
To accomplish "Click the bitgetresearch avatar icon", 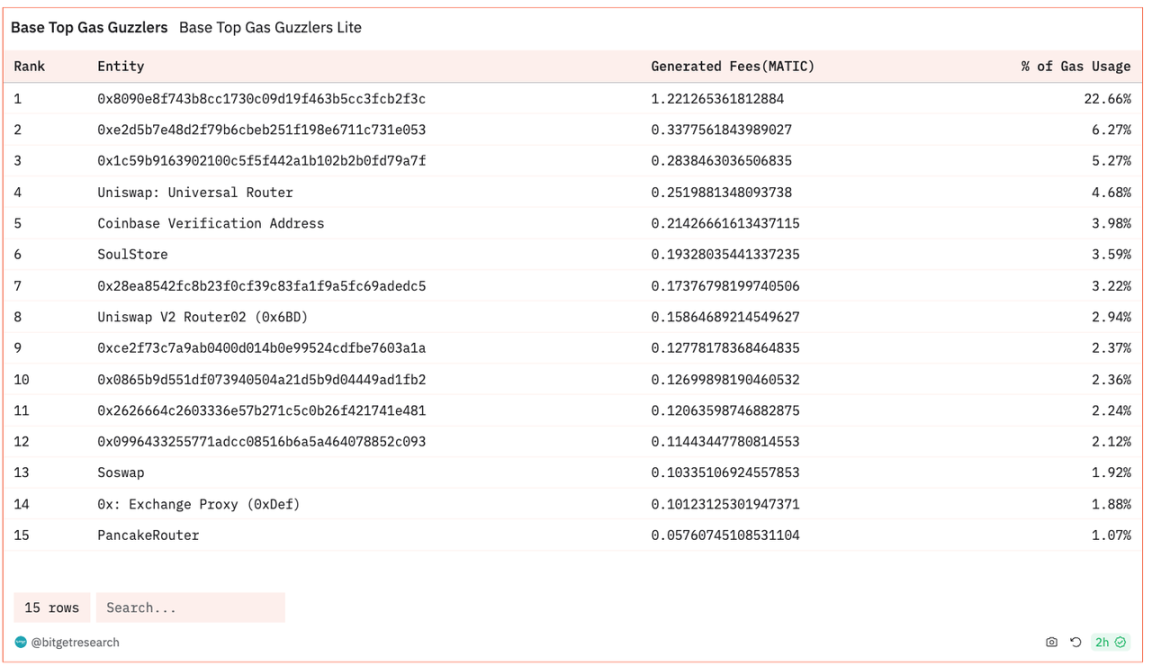I will [21, 642].
